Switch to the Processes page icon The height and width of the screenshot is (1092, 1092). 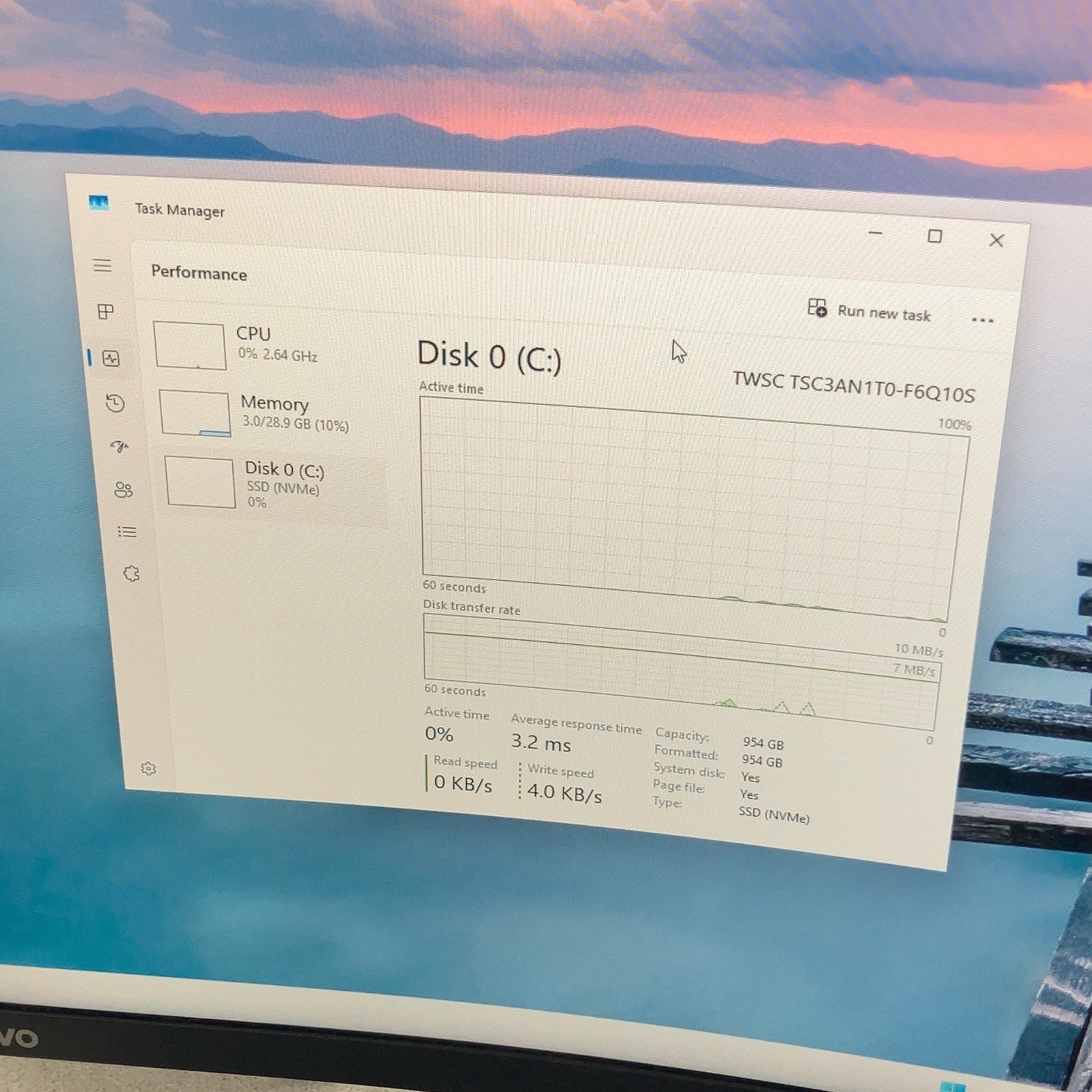(106, 312)
